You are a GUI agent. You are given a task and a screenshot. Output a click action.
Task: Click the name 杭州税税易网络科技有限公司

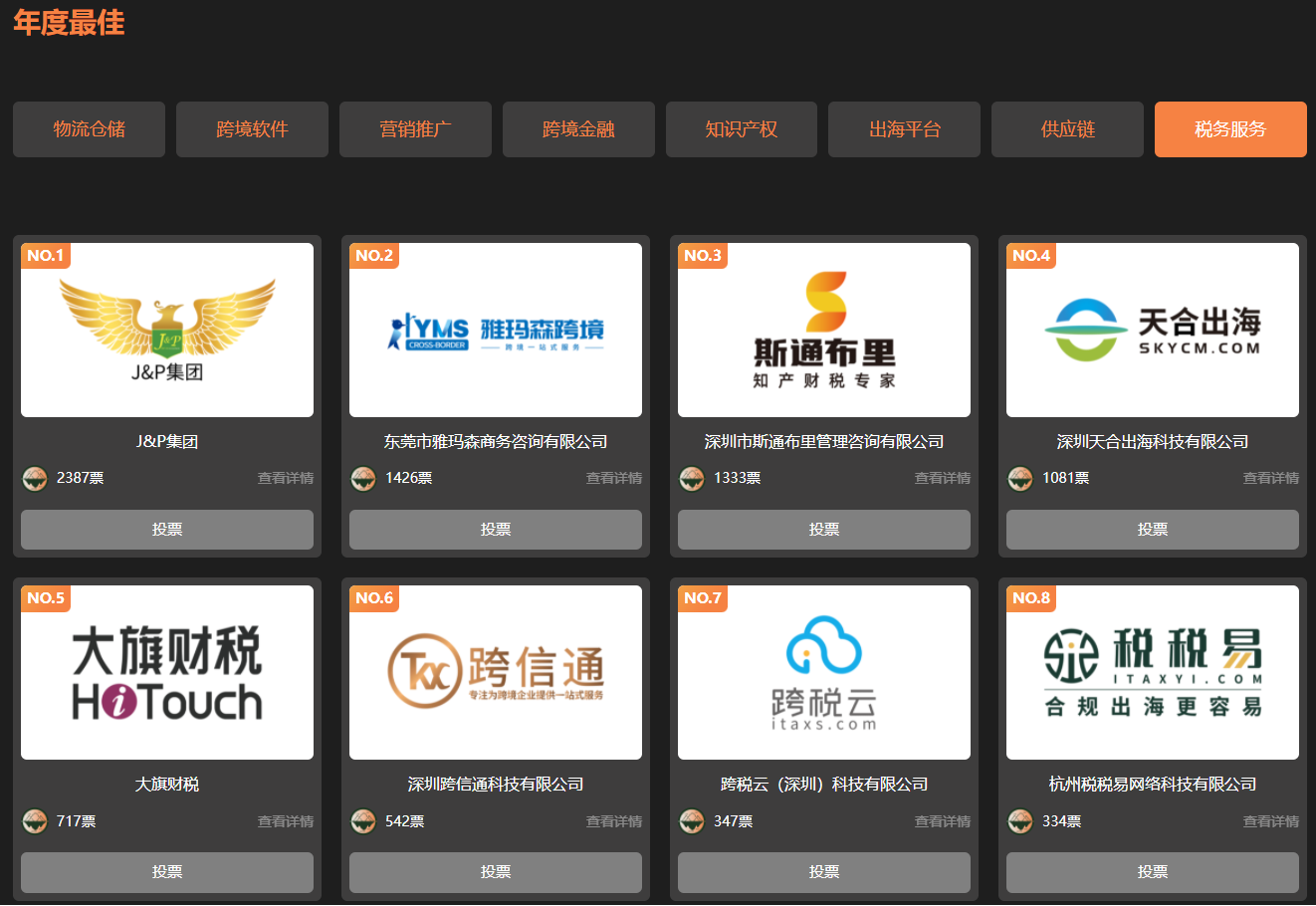(1153, 785)
